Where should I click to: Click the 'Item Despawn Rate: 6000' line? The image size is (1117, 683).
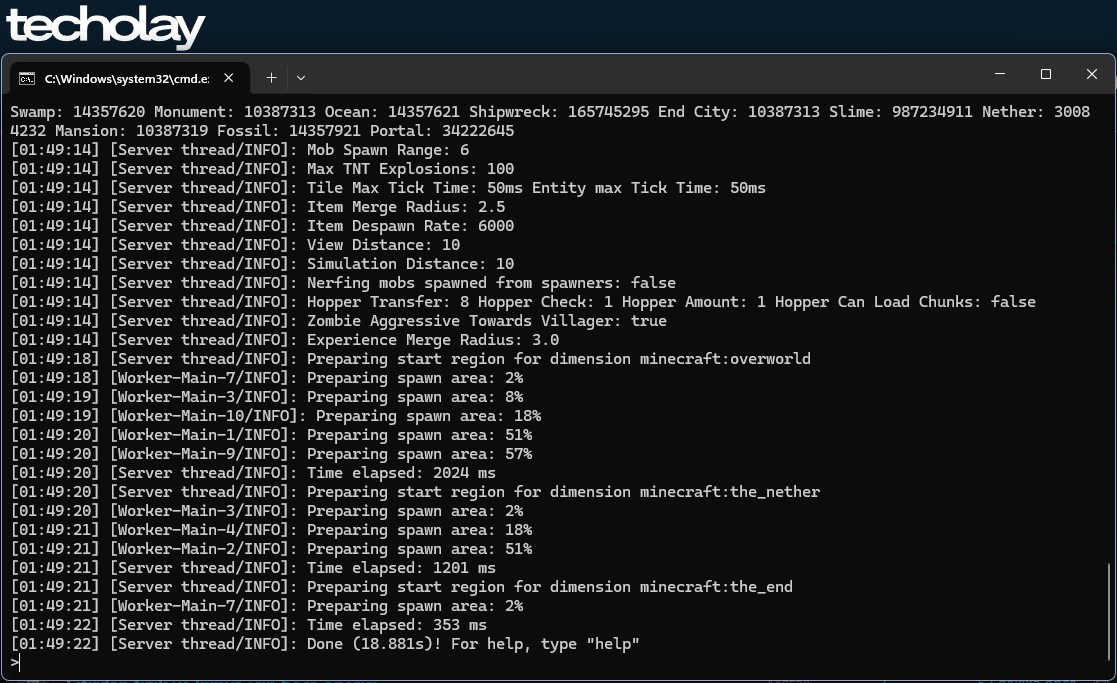pyautogui.click(x=262, y=226)
